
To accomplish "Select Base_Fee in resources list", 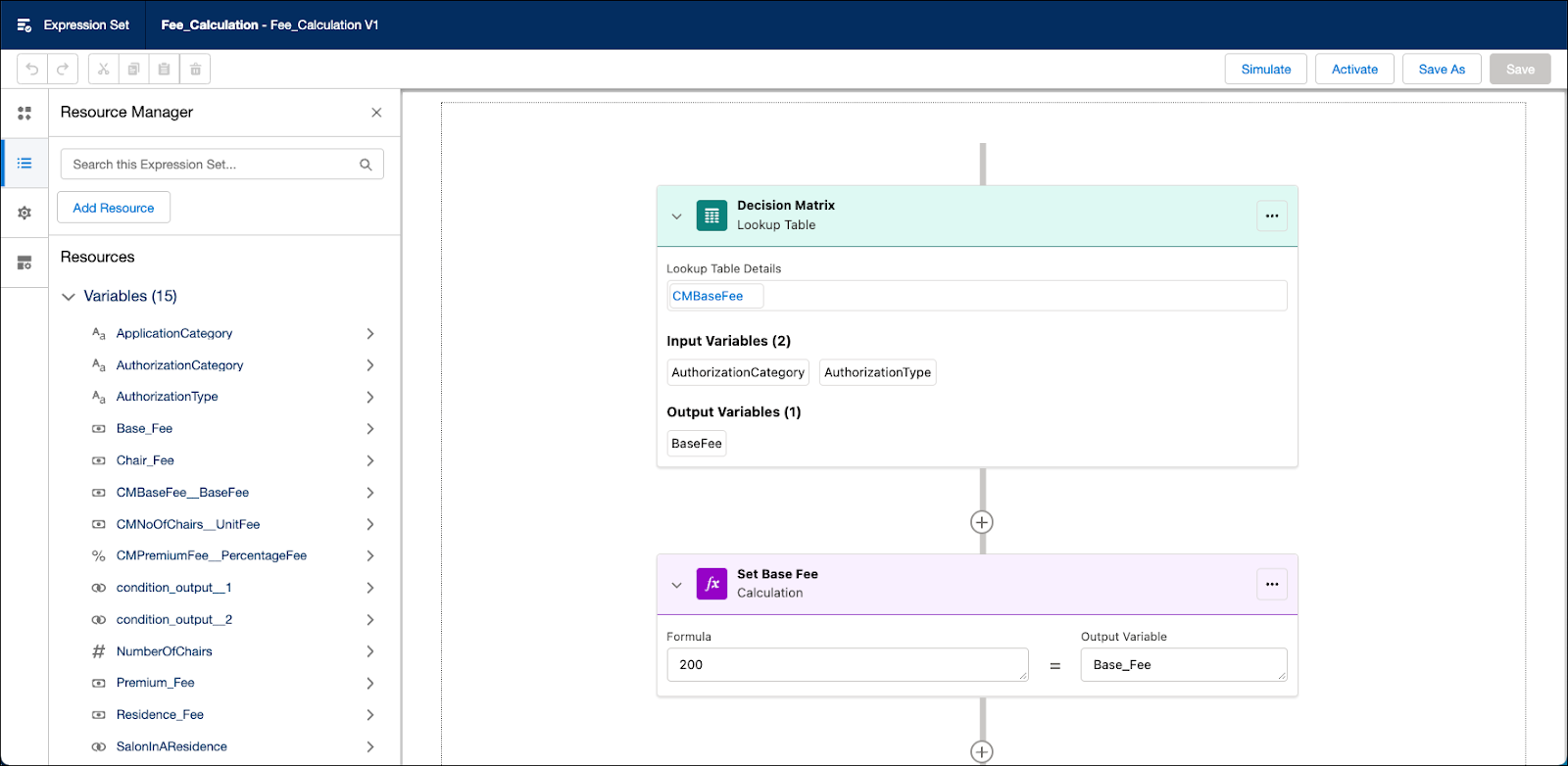I will tap(144, 429).
